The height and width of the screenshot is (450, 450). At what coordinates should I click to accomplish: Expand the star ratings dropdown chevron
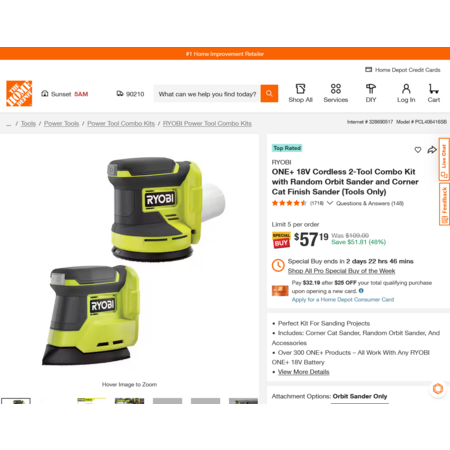pos(330,203)
